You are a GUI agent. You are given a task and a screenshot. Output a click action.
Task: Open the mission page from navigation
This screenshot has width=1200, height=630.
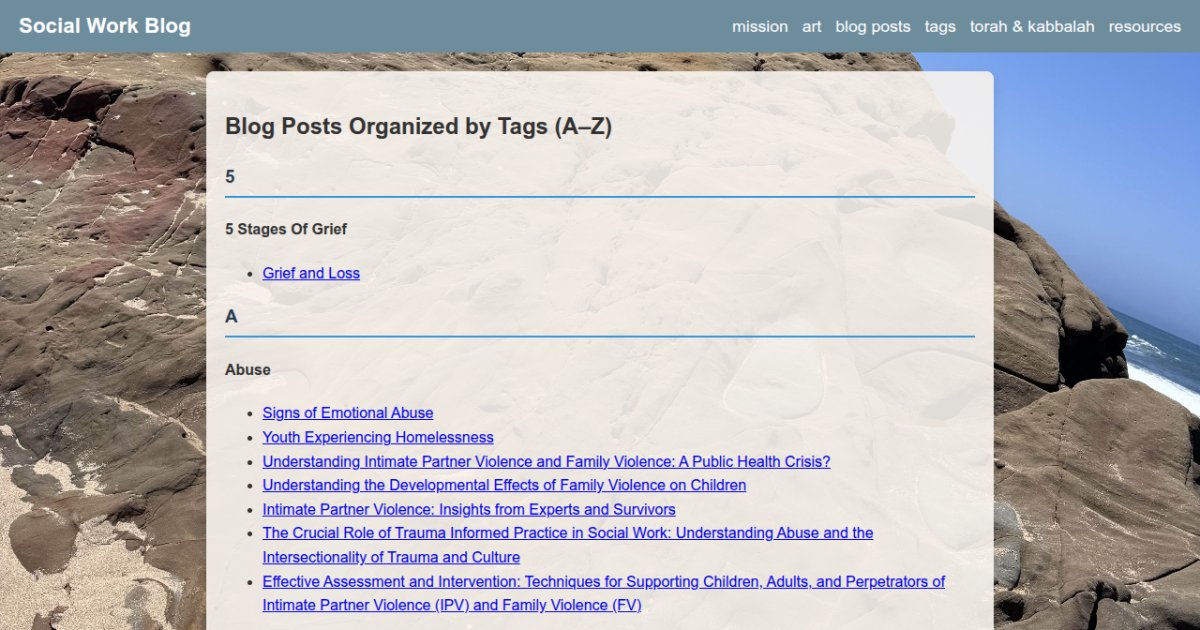pos(759,27)
